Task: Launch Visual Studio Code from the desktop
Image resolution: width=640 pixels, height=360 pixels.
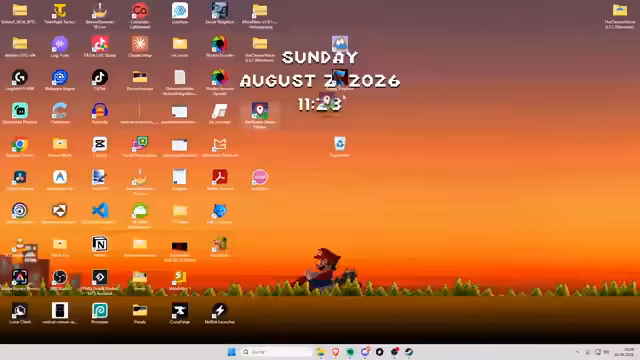Action: pyautogui.click(x=100, y=213)
